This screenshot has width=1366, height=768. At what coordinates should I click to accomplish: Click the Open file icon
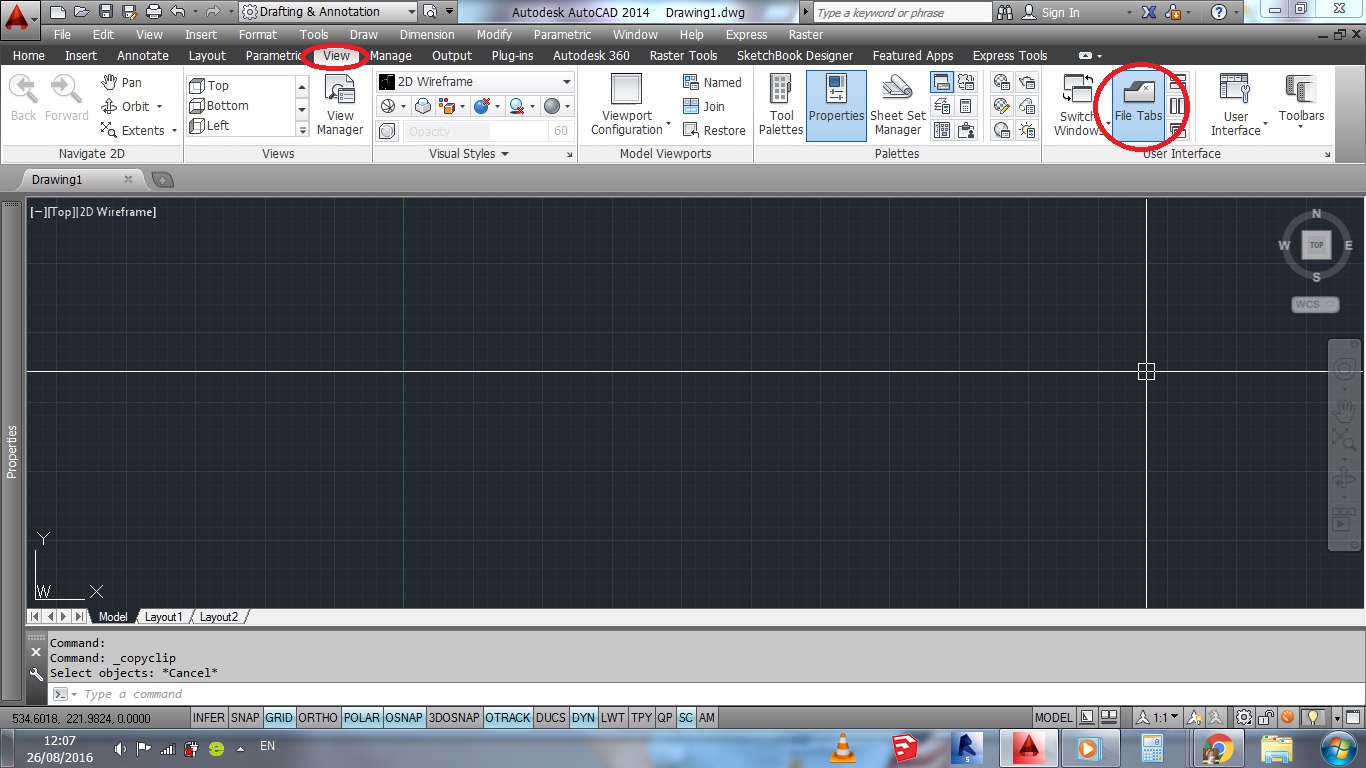point(82,12)
